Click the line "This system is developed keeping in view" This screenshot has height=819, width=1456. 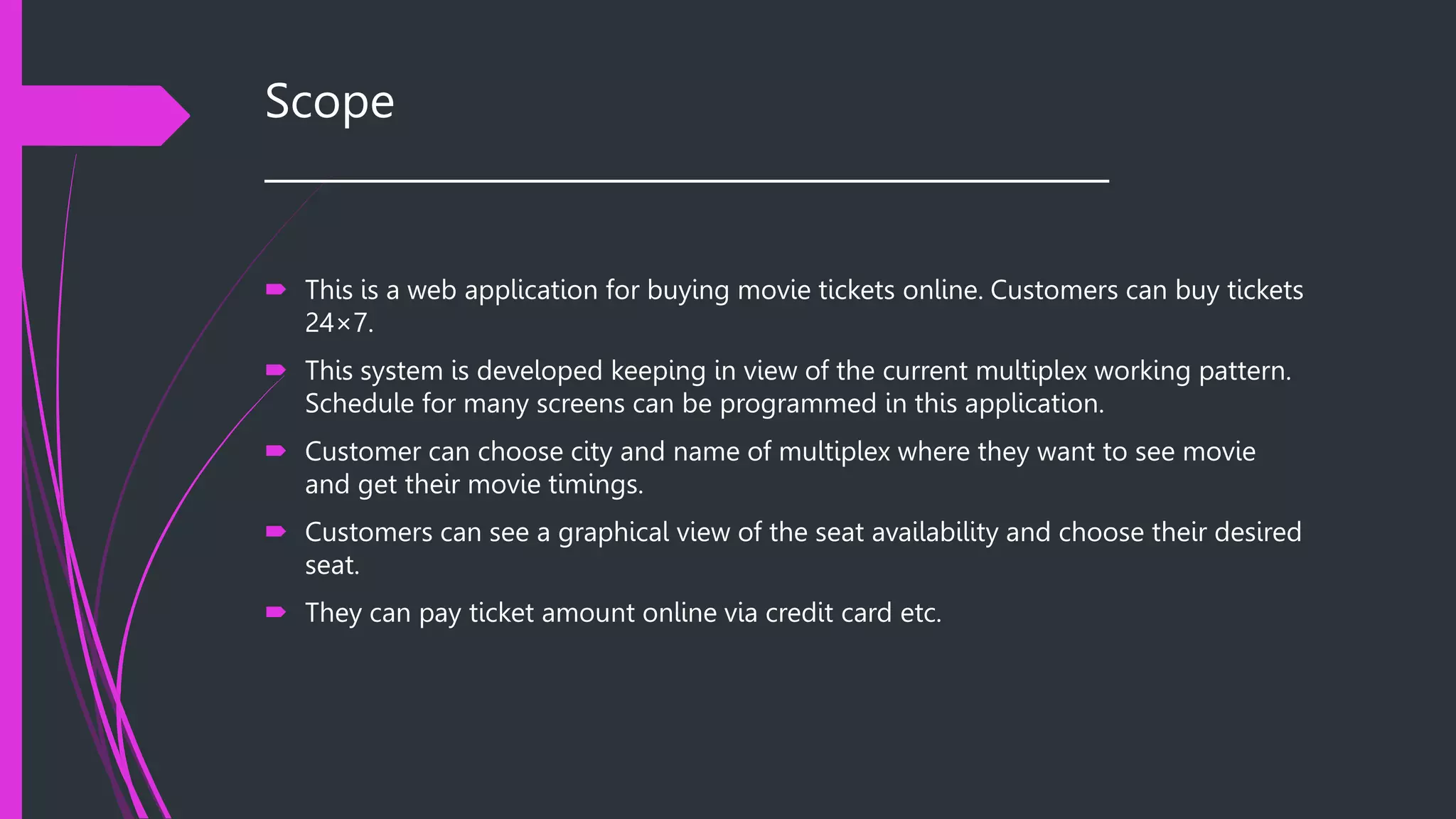798,370
